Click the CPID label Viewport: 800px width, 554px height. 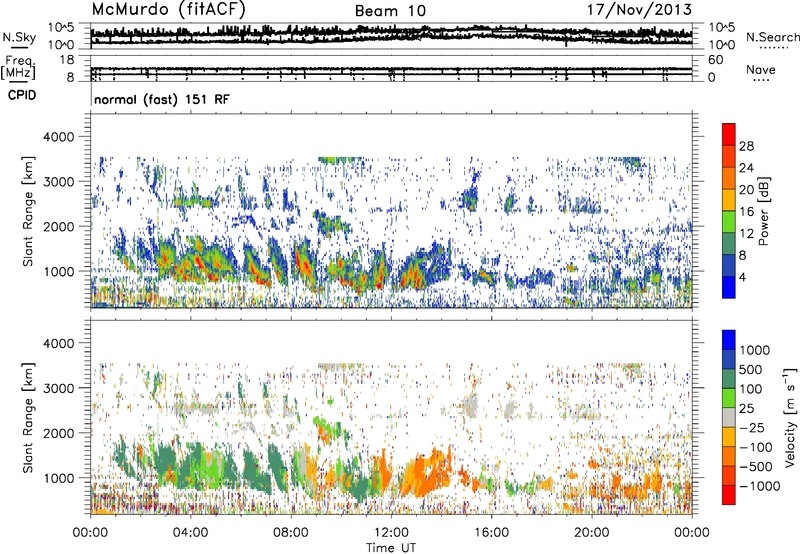coord(22,95)
